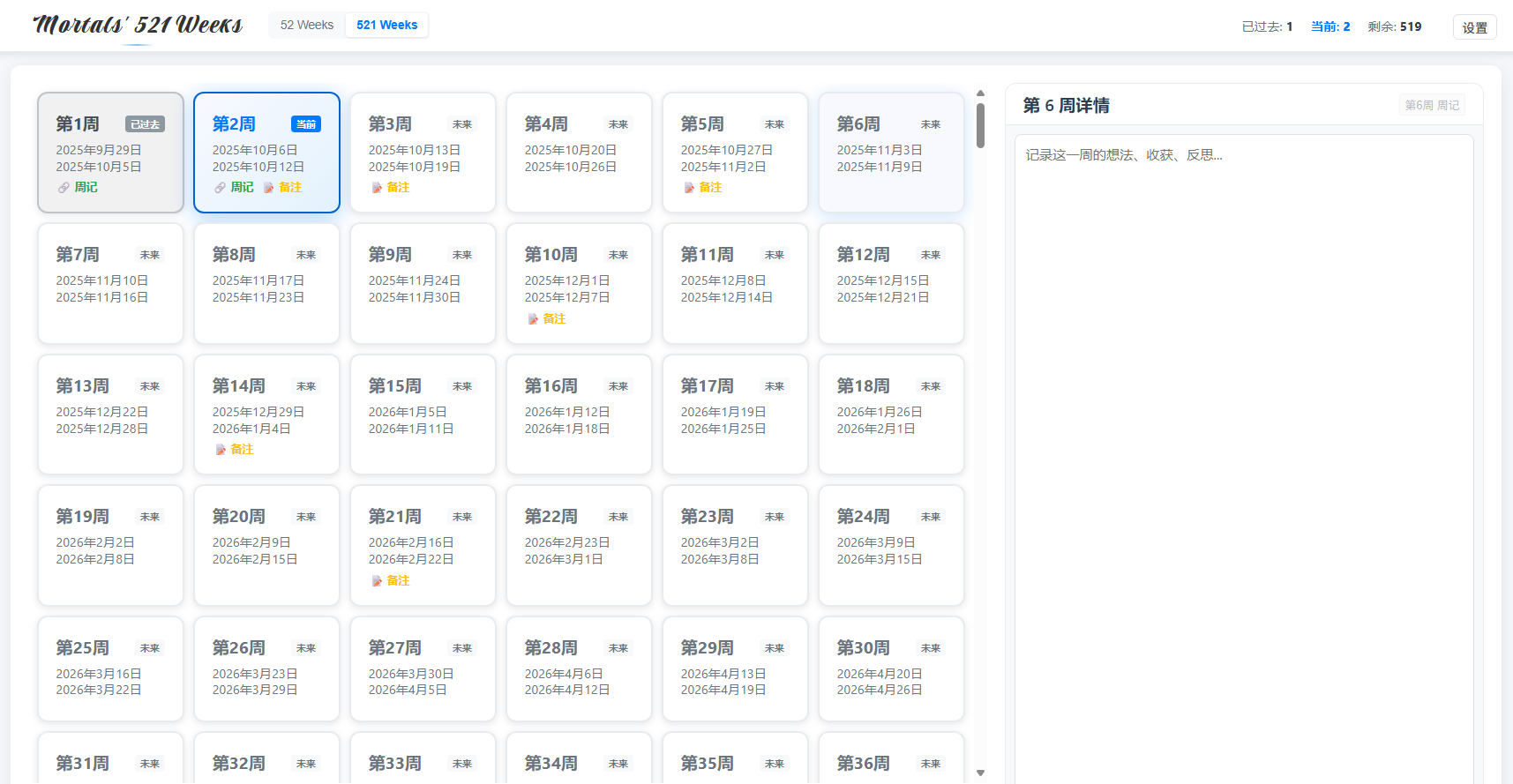The height and width of the screenshot is (784, 1513).
Task: Open the 周记 link icon in Week 1
Action: point(64,188)
